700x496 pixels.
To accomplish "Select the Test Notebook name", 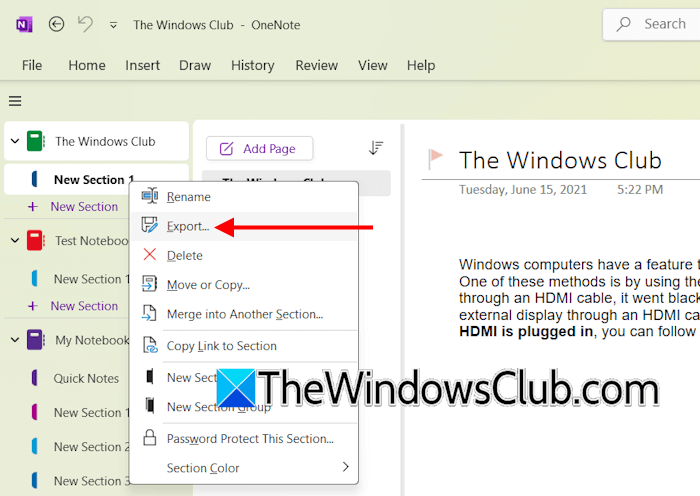I will pyautogui.click(x=92, y=241).
